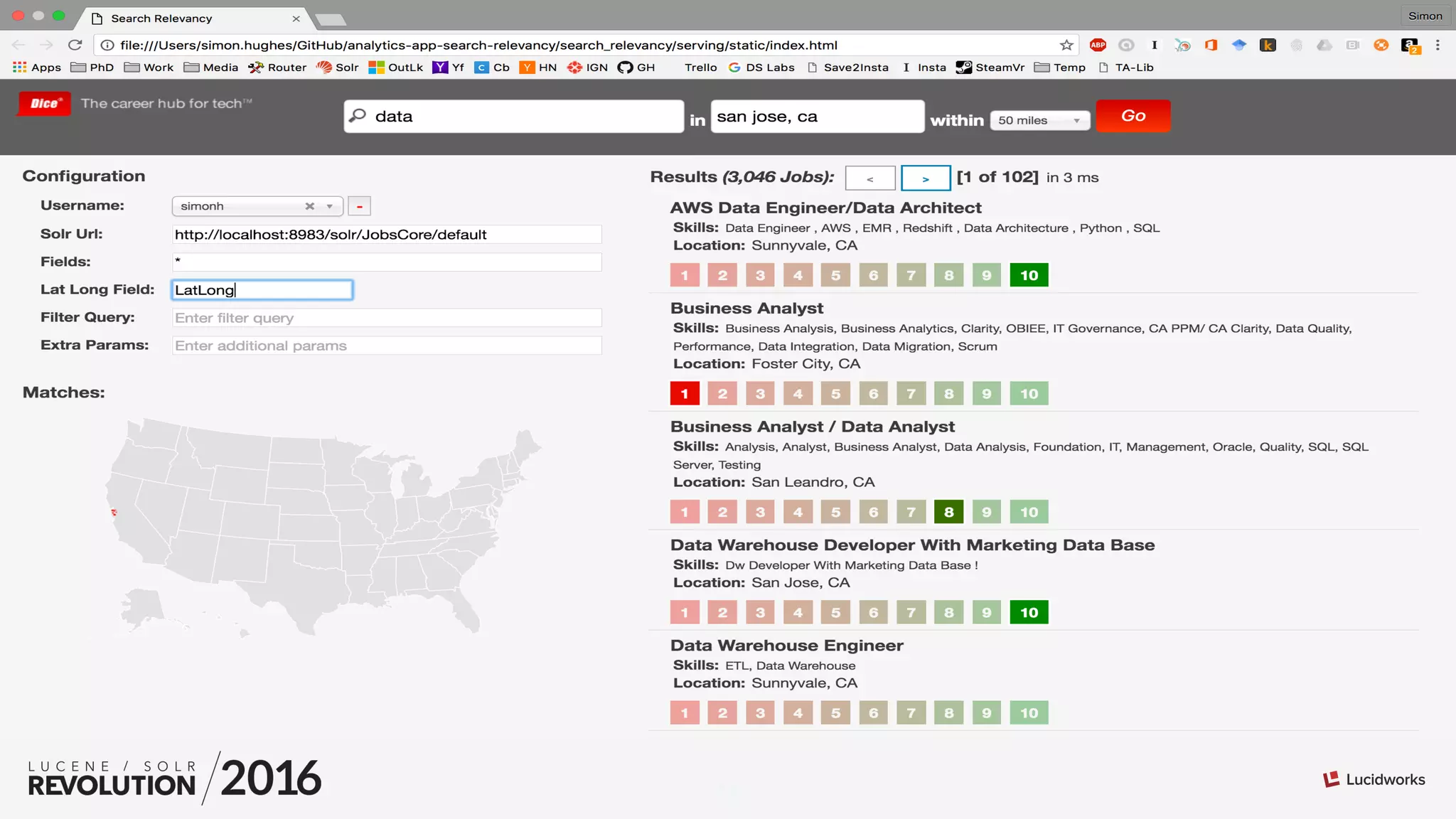Open the AdBlock Plus extension icon
This screenshot has width=1456, height=819.
[x=1098, y=45]
